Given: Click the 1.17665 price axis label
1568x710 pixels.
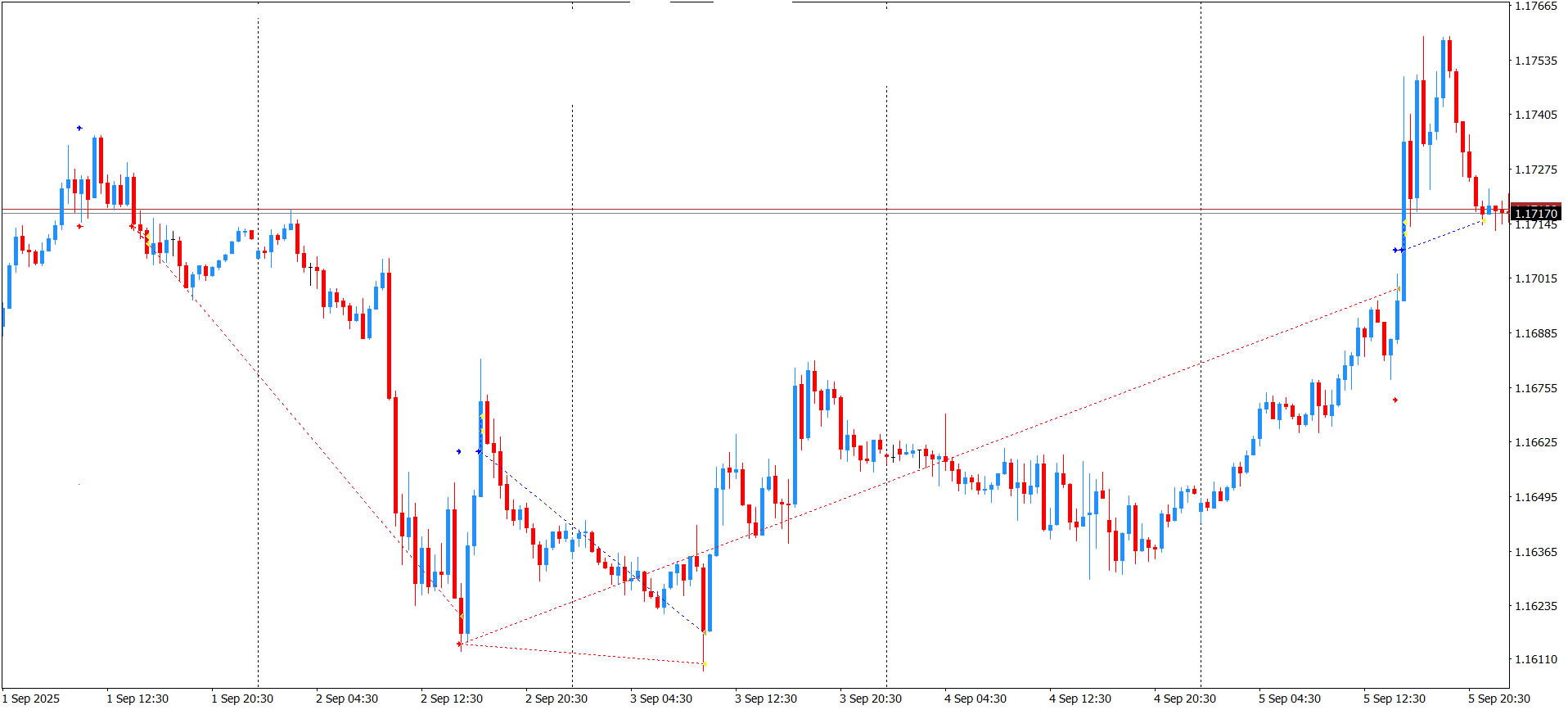Looking at the screenshot, I should pyautogui.click(x=1536, y=7).
